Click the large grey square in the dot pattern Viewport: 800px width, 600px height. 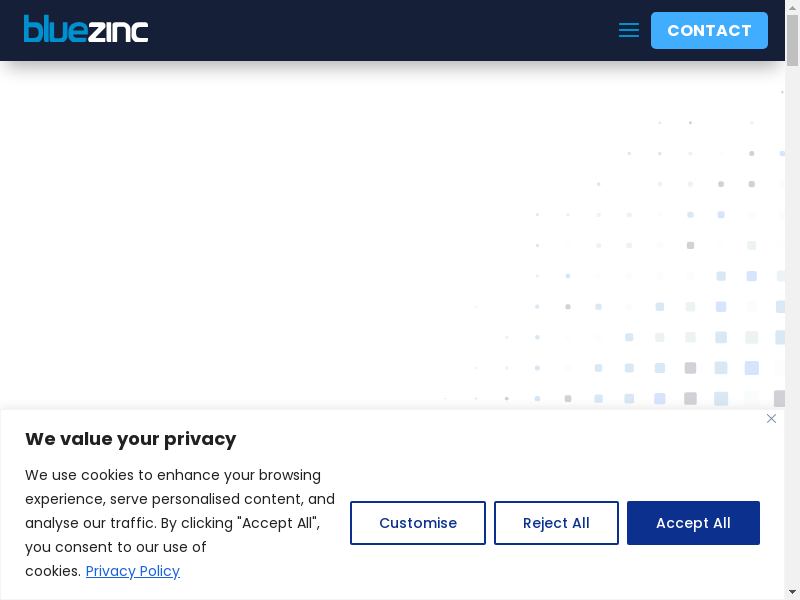690,398
